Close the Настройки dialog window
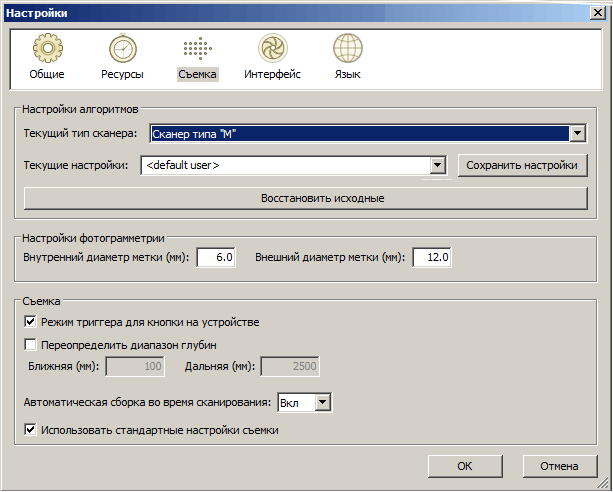 [x=598, y=13]
